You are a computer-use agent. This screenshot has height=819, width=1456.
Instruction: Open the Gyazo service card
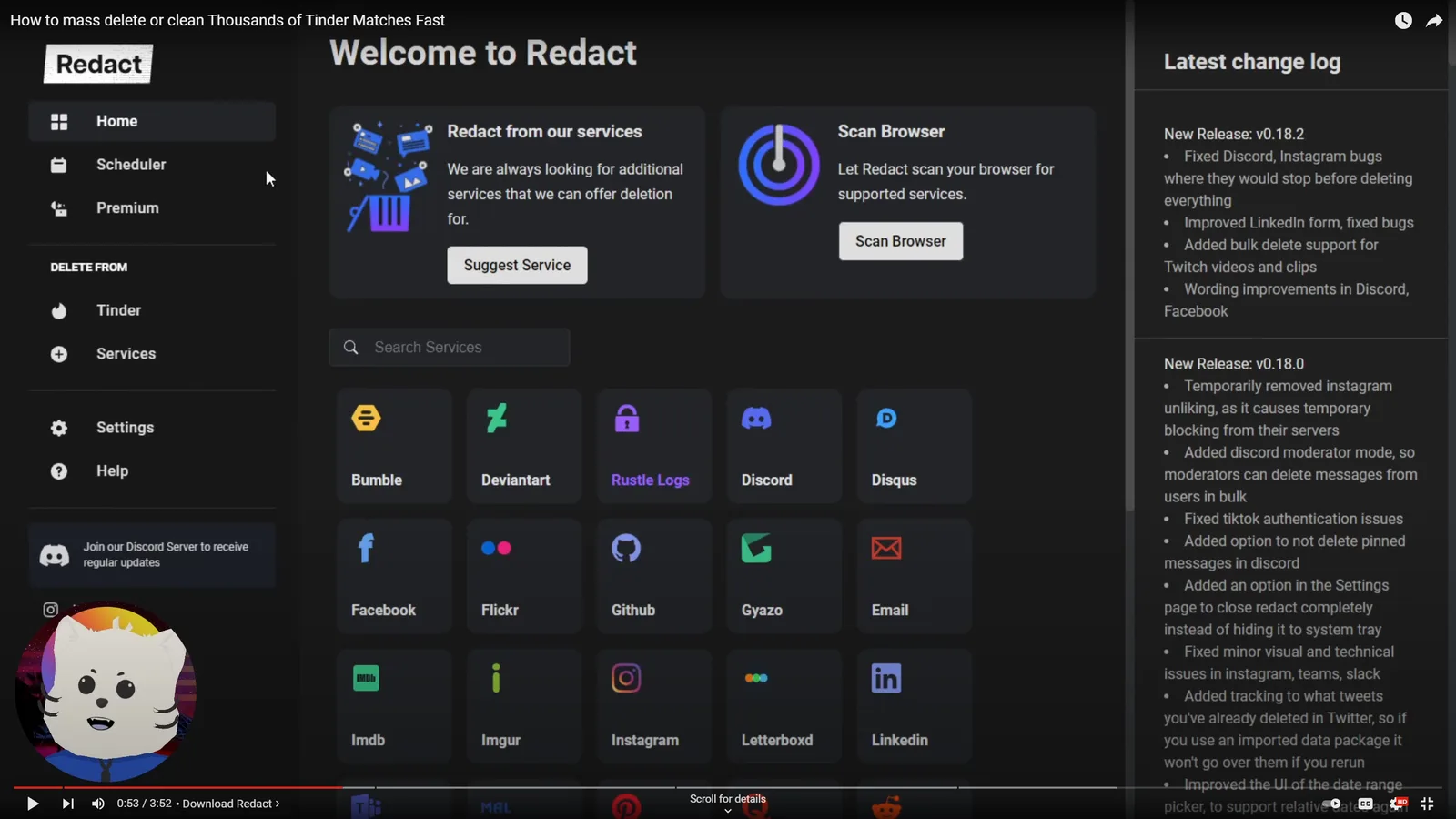pyautogui.click(x=784, y=576)
